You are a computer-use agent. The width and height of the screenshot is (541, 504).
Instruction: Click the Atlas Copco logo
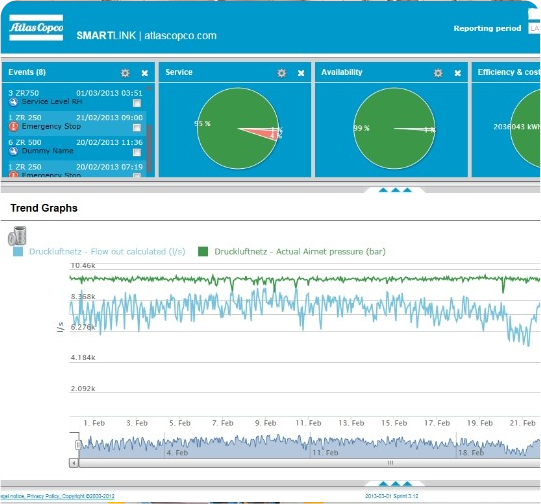pyautogui.click(x=36, y=28)
